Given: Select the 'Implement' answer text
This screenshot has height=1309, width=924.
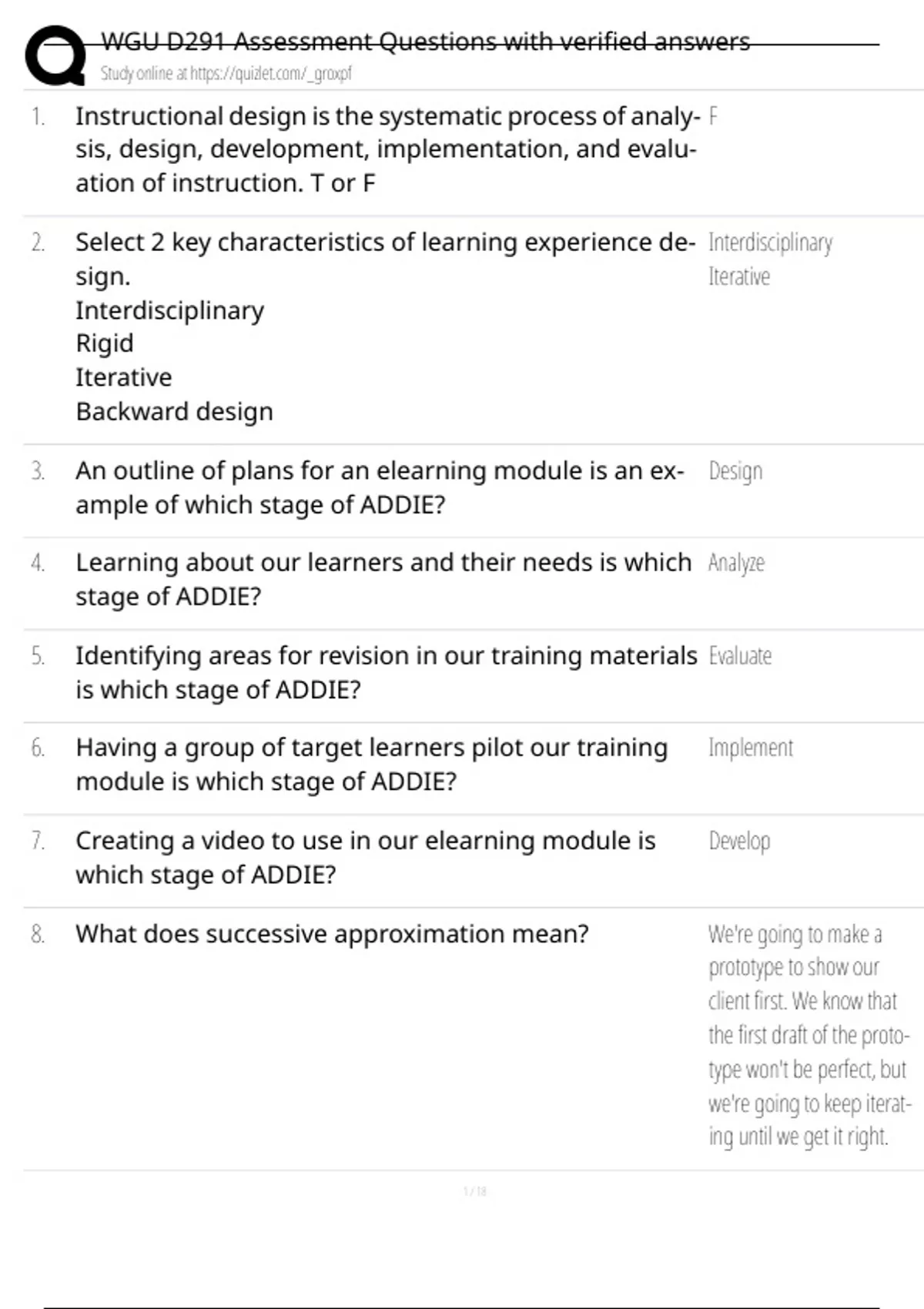Looking at the screenshot, I should [x=751, y=748].
